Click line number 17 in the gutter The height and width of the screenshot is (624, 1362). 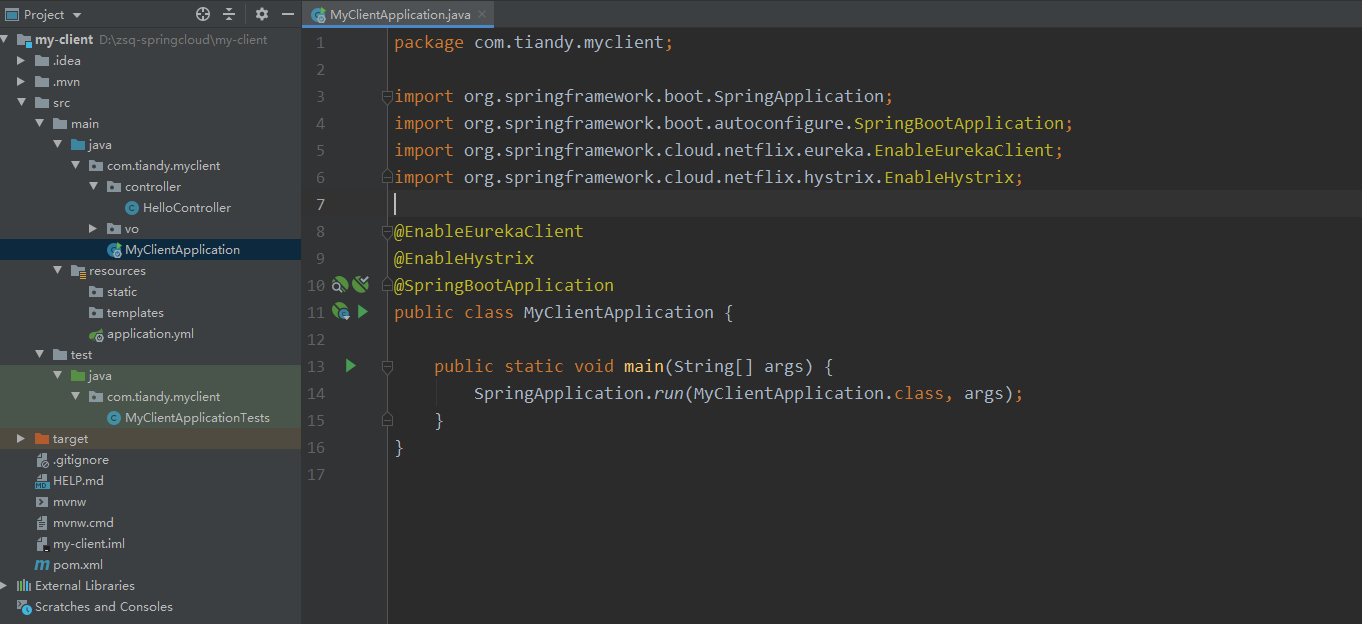coord(317,474)
